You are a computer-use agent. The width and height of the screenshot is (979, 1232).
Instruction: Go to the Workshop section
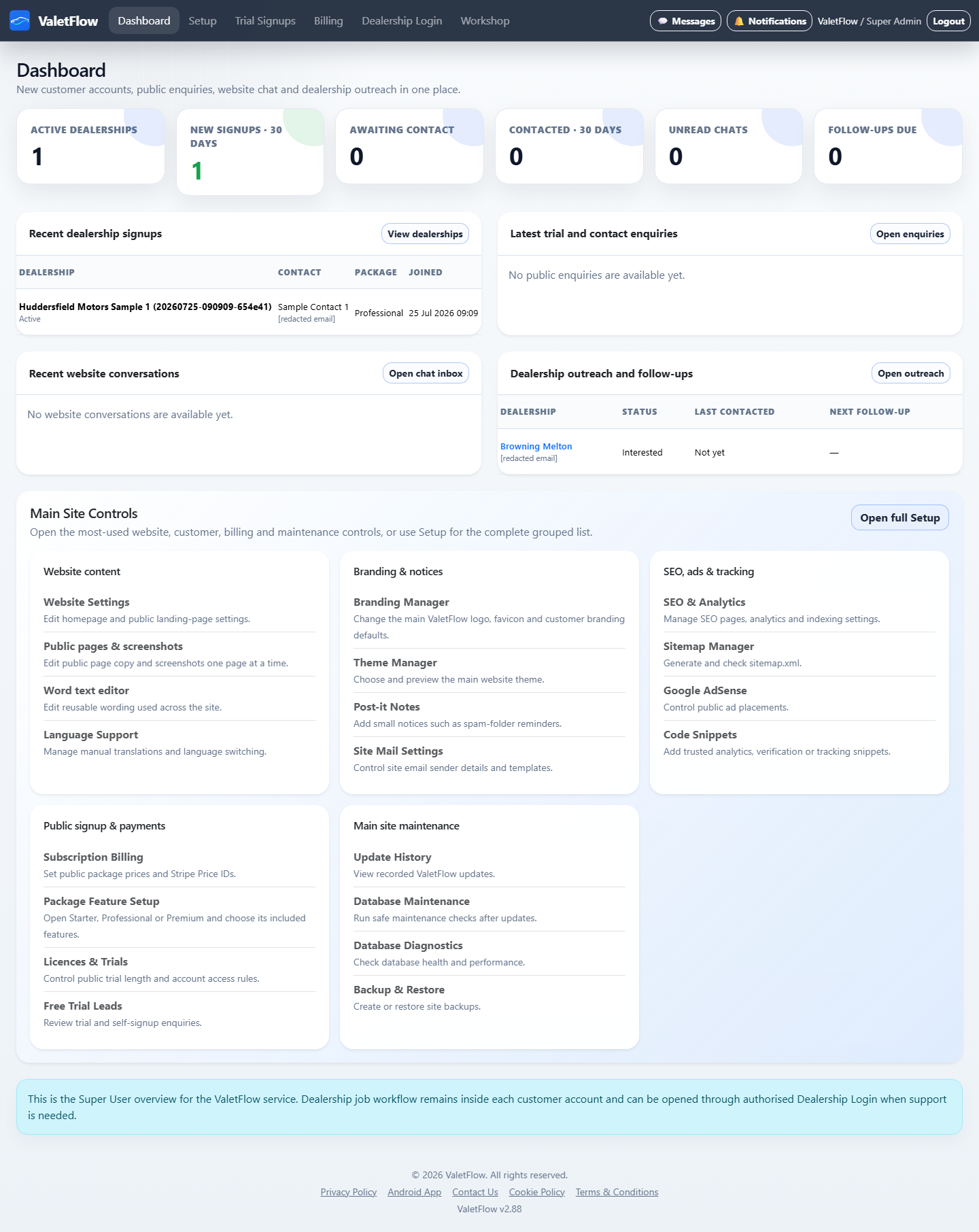[x=485, y=21]
